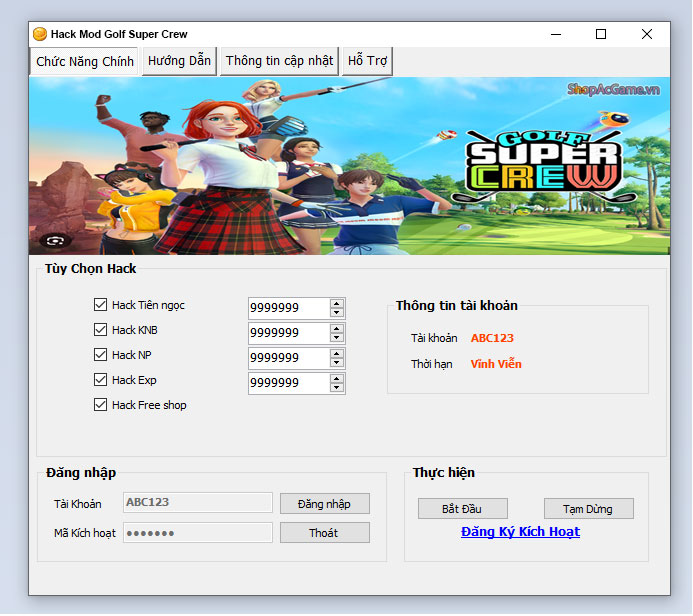Click the Vĩnh Viễn expiry text
Viewport: 693px width, 616px height.
(496, 364)
